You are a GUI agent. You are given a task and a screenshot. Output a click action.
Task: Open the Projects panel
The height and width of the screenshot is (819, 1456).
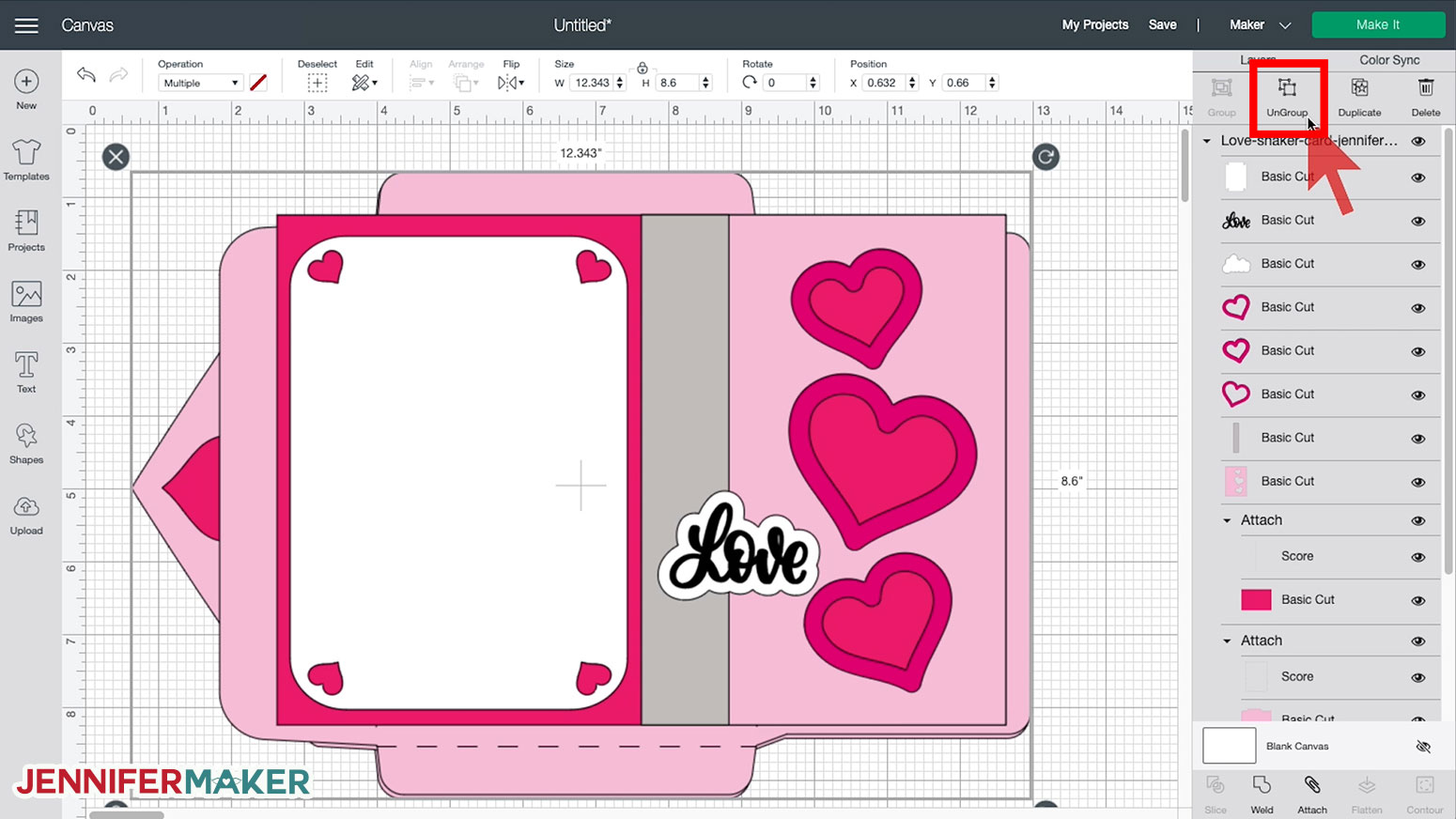[26, 231]
